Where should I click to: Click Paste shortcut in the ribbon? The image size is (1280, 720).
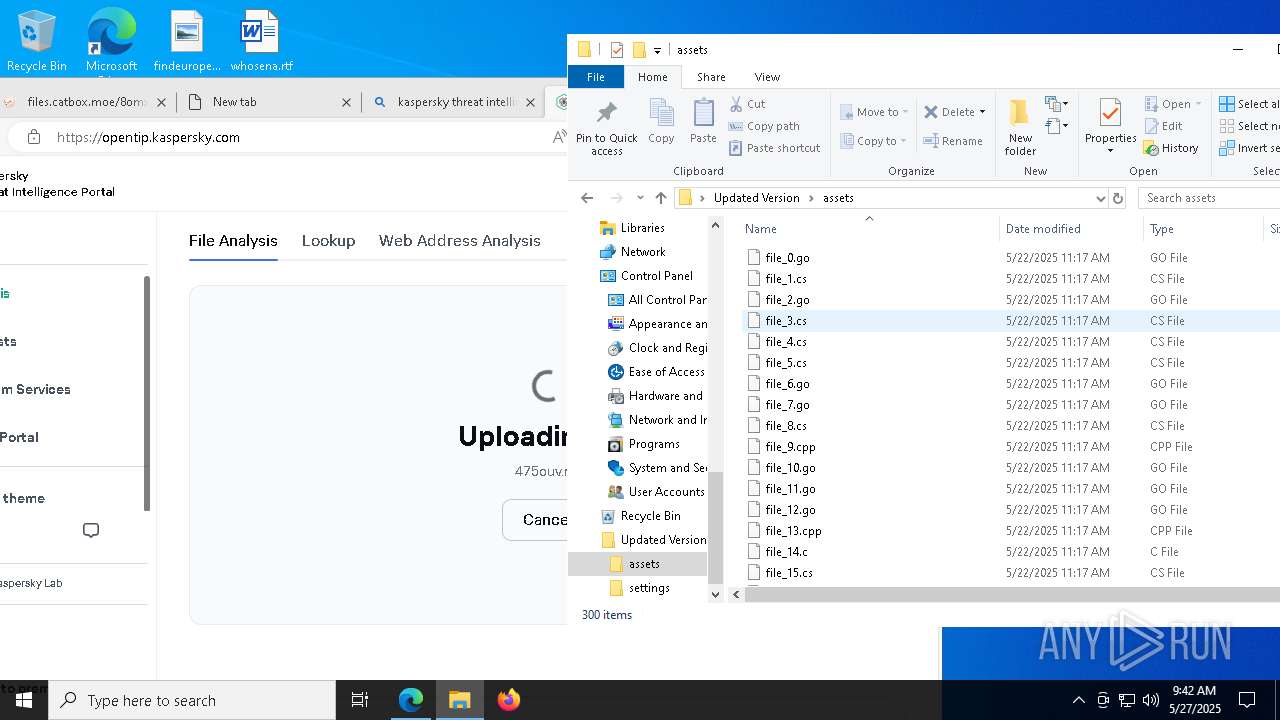(774, 148)
